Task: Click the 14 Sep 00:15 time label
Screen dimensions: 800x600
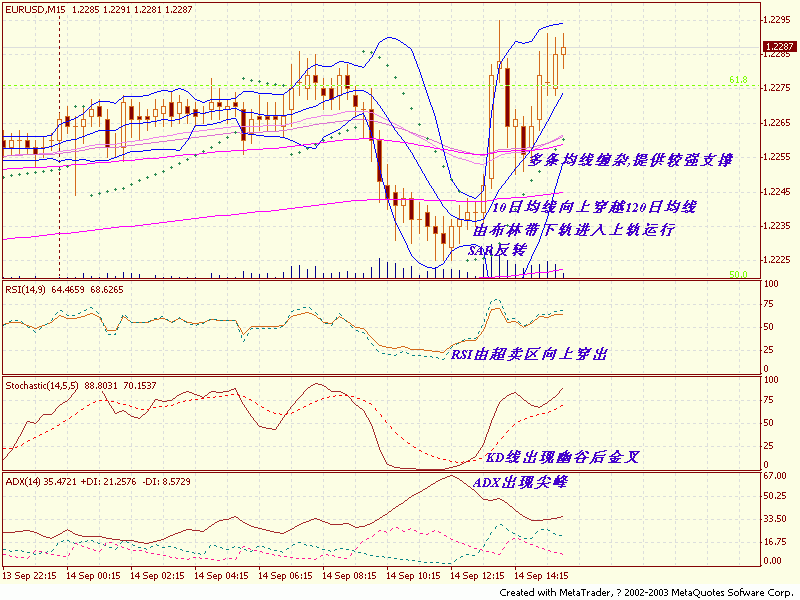Action: pyautogui.click(x=93, y=576)
